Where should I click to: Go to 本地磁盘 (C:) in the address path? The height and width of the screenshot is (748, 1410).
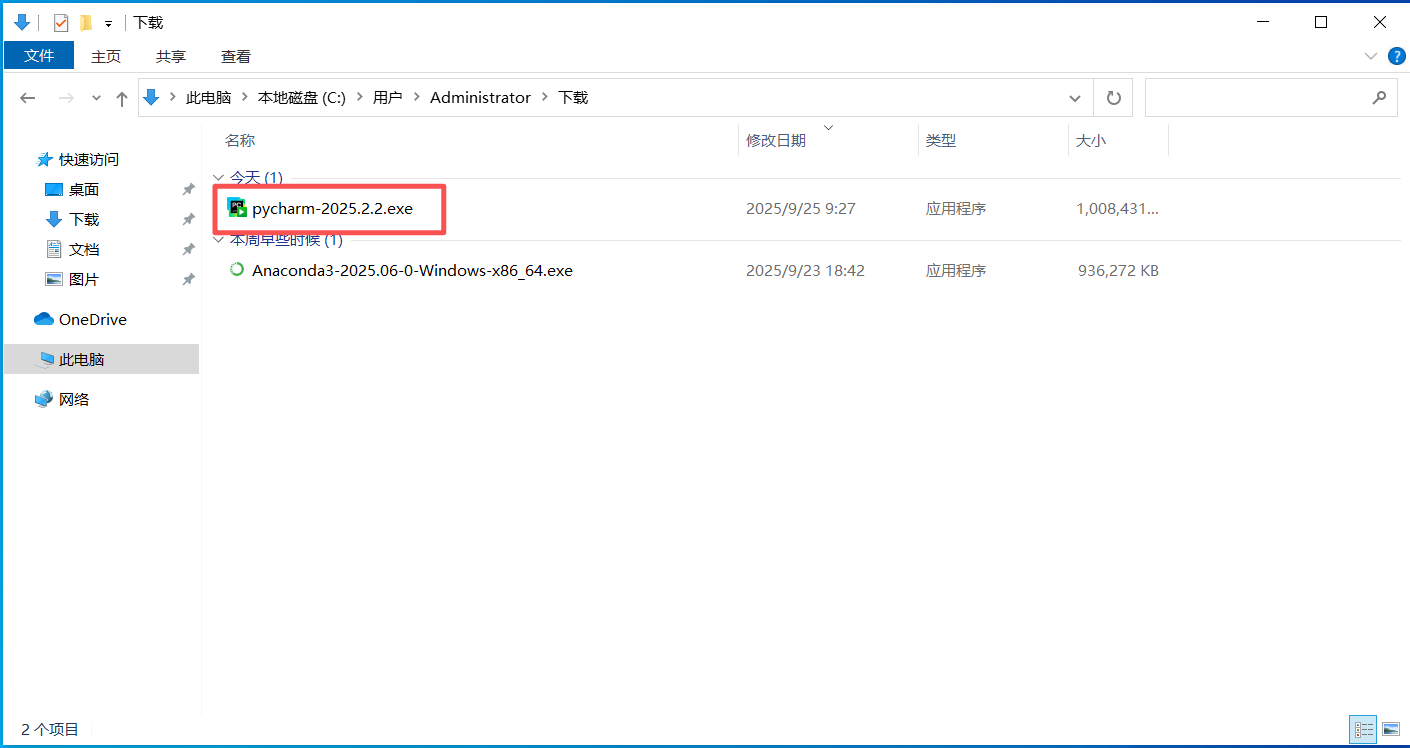tap(302, 98)
